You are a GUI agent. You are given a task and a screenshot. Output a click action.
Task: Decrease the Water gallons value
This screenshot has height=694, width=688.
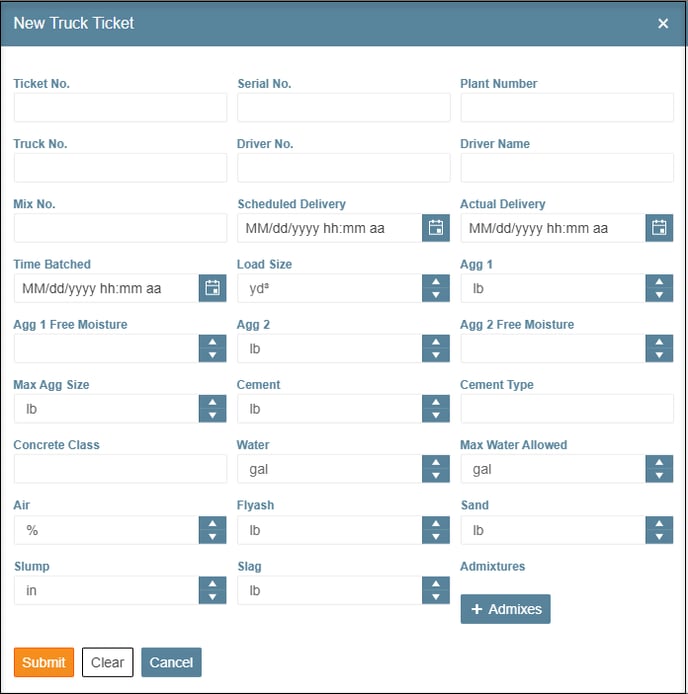point(436,476)
